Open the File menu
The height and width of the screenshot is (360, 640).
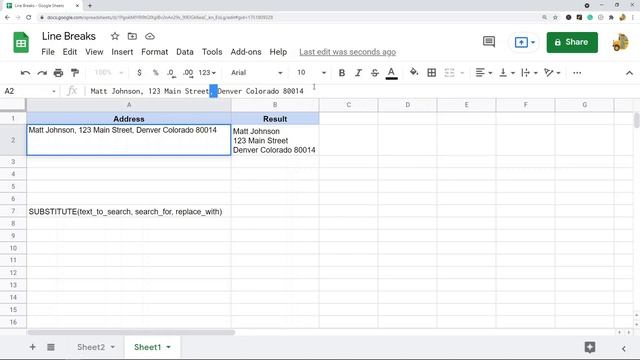48,52
